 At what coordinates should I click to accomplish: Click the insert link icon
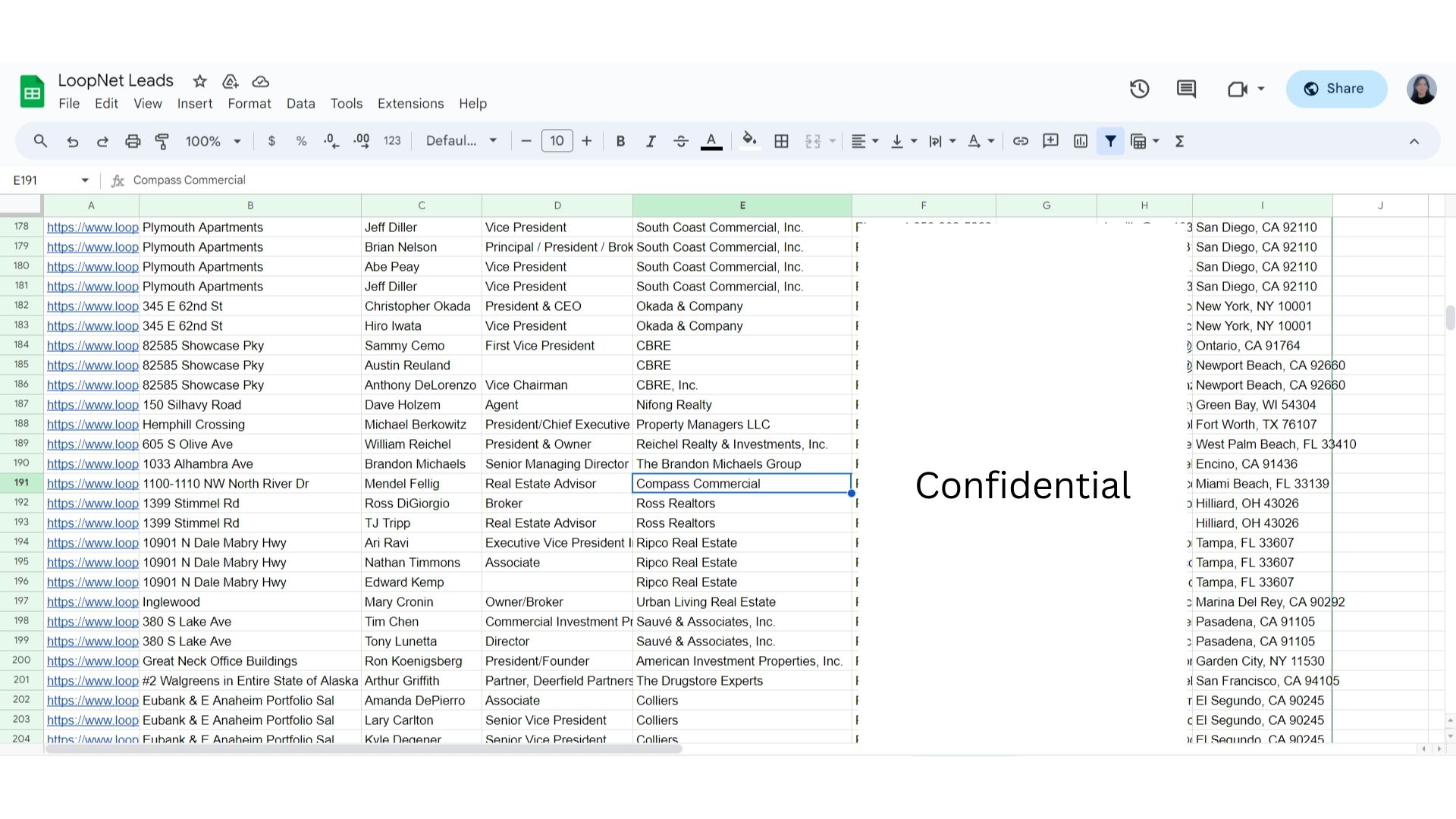click(x=1021, y=141)
